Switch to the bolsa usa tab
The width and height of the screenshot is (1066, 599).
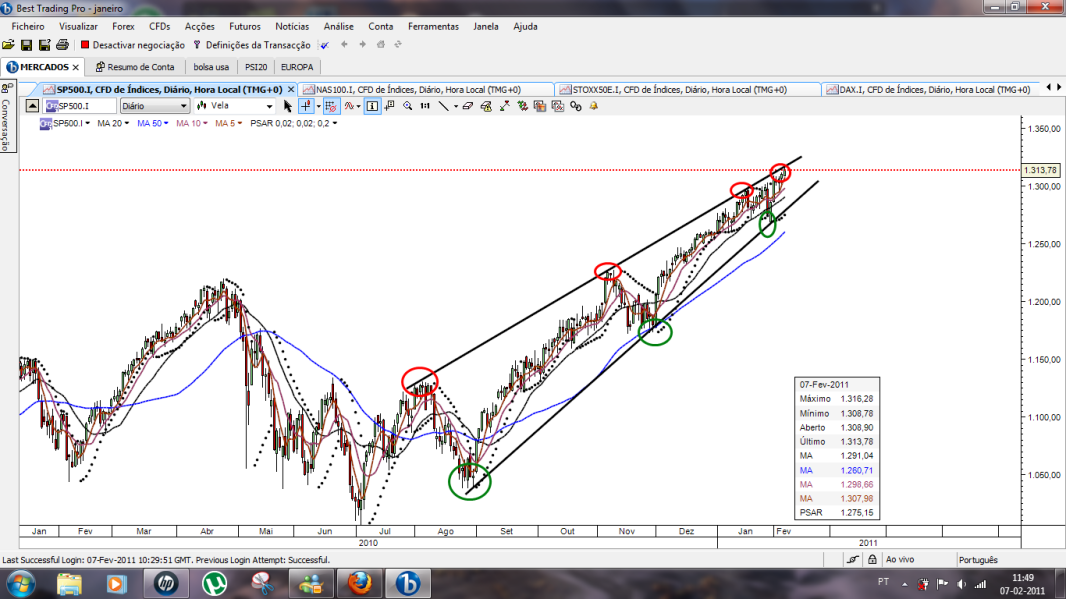click(211, 67)
